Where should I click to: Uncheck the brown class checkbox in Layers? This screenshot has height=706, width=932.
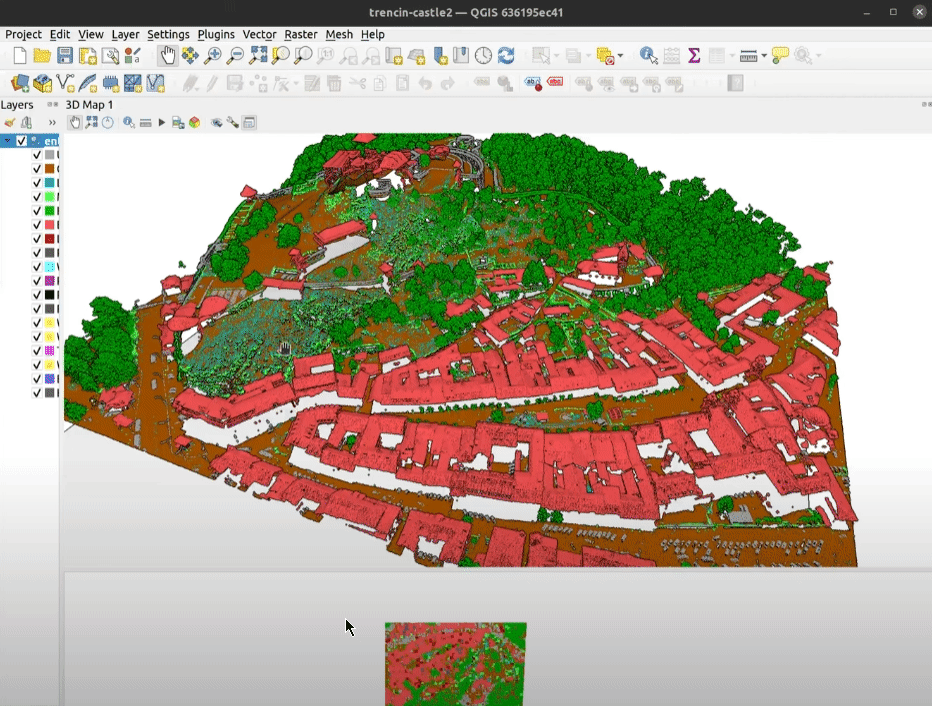coord(37,169)
